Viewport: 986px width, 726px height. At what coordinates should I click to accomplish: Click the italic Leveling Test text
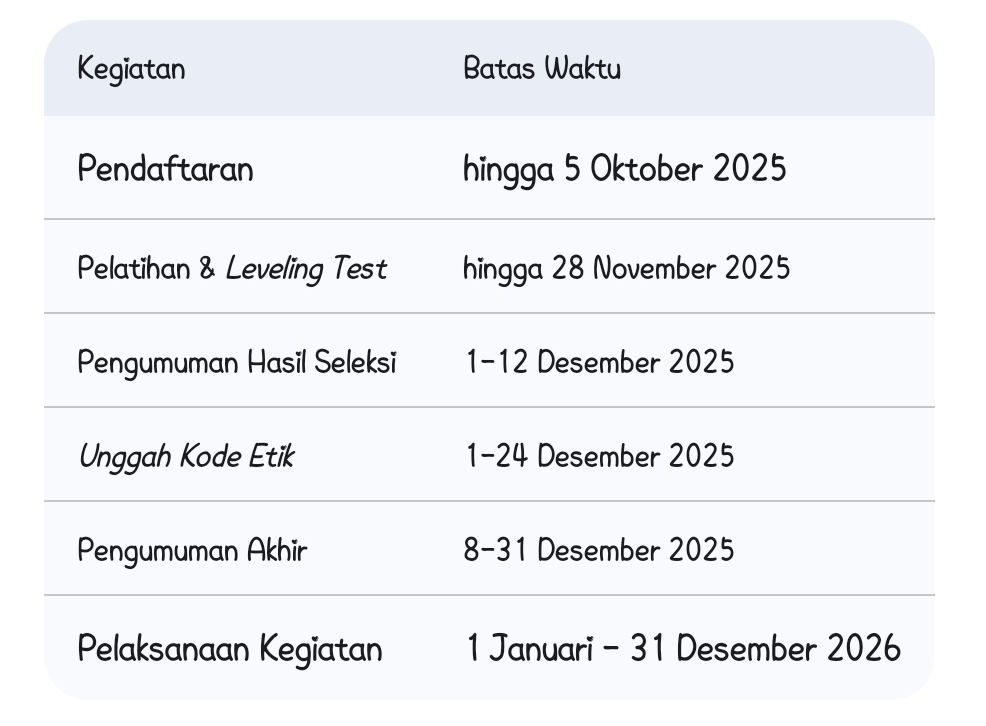pyautogui.click(x=305, y=268)
